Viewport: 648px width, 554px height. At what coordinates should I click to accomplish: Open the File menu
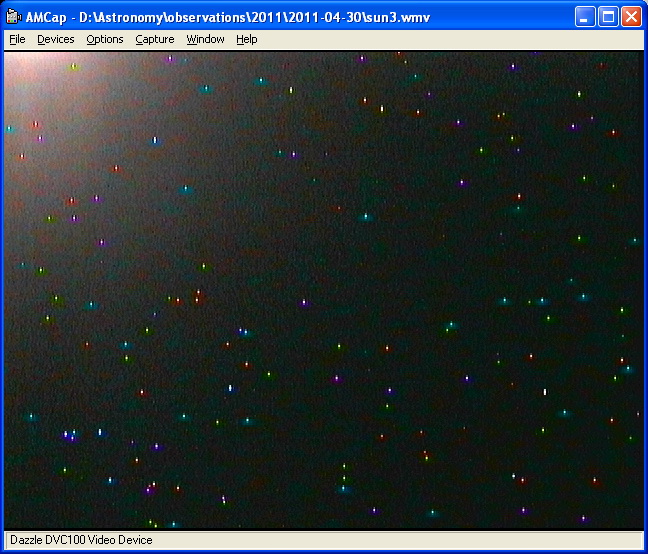point(17,39)
